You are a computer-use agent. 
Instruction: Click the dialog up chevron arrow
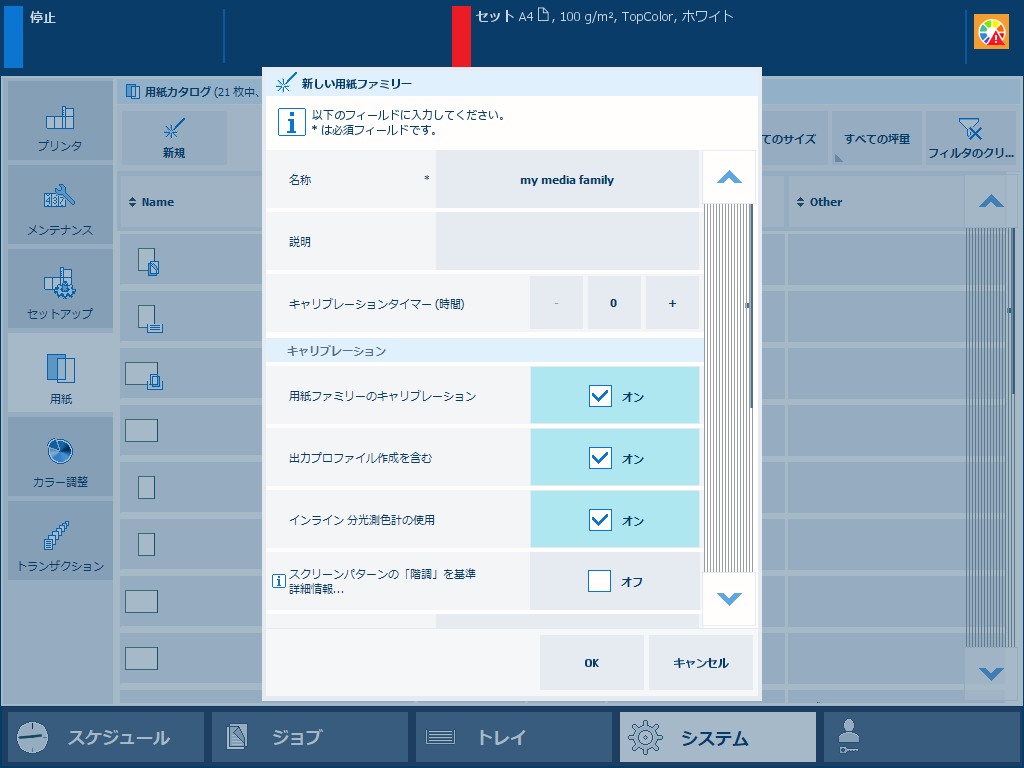(x=729, y=177)
